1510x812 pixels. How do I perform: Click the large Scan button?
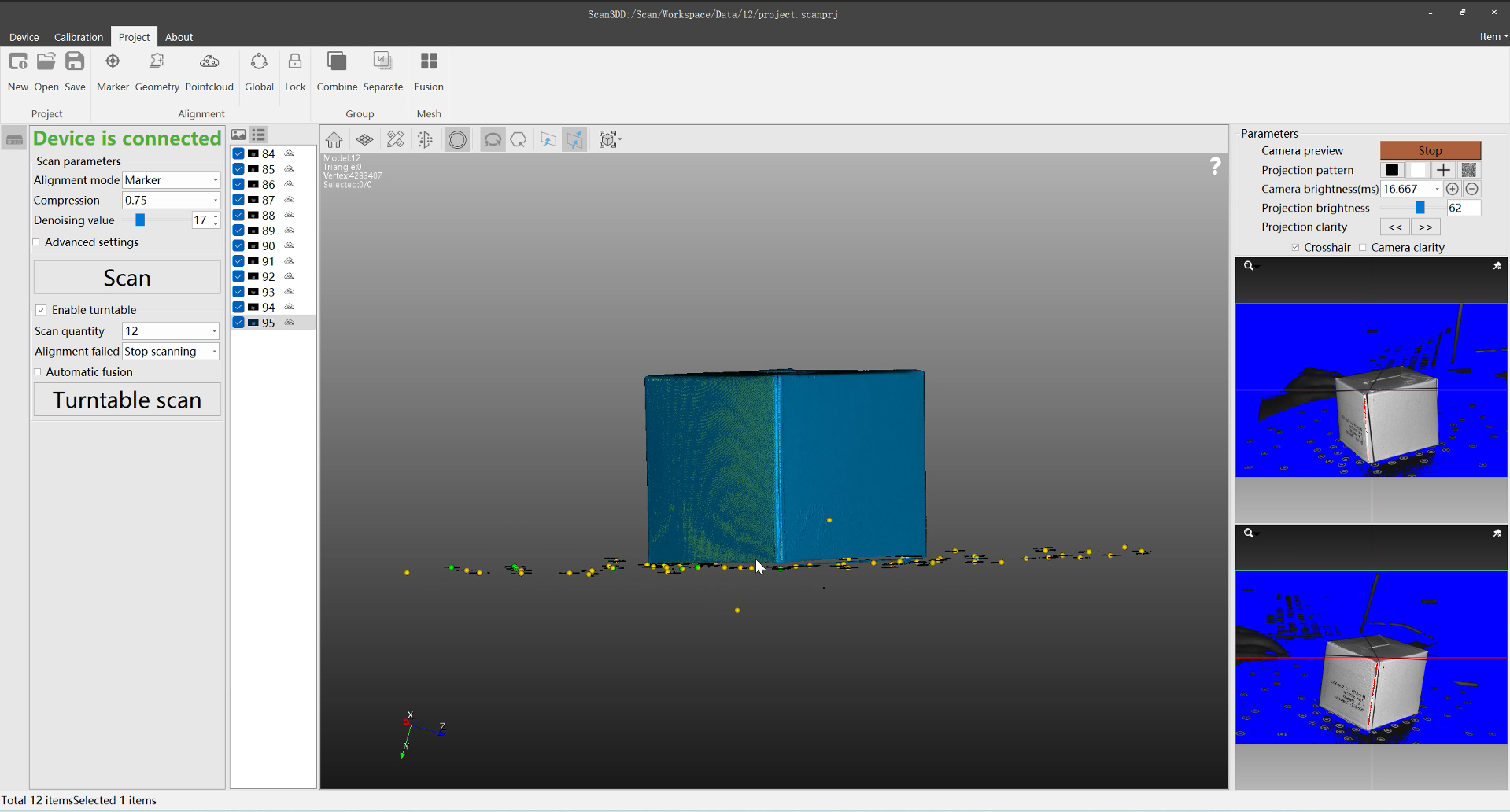pyautogui.click(x=127, y=278)
